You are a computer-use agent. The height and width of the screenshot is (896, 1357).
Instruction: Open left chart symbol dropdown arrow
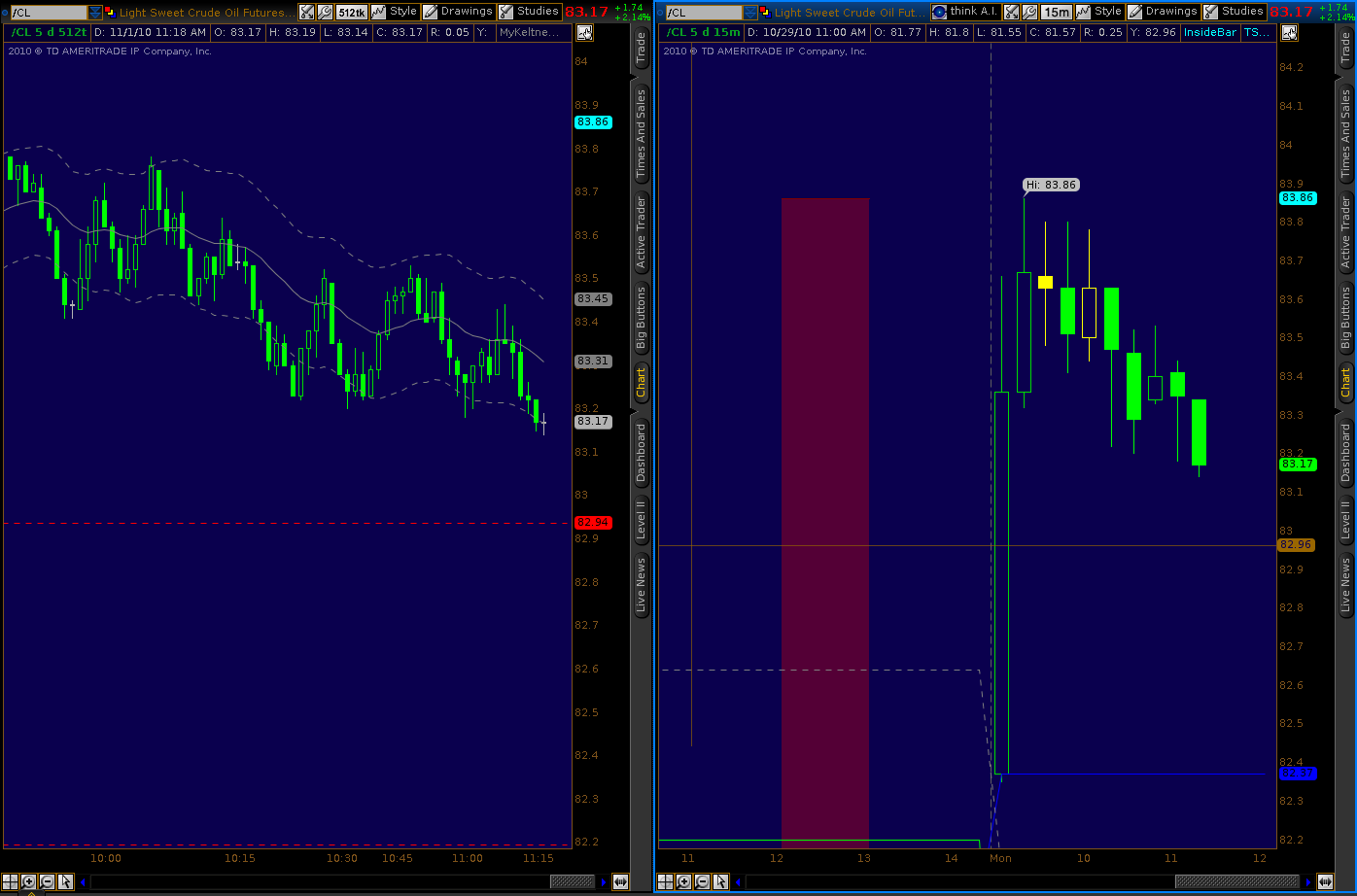pos(94,13)
